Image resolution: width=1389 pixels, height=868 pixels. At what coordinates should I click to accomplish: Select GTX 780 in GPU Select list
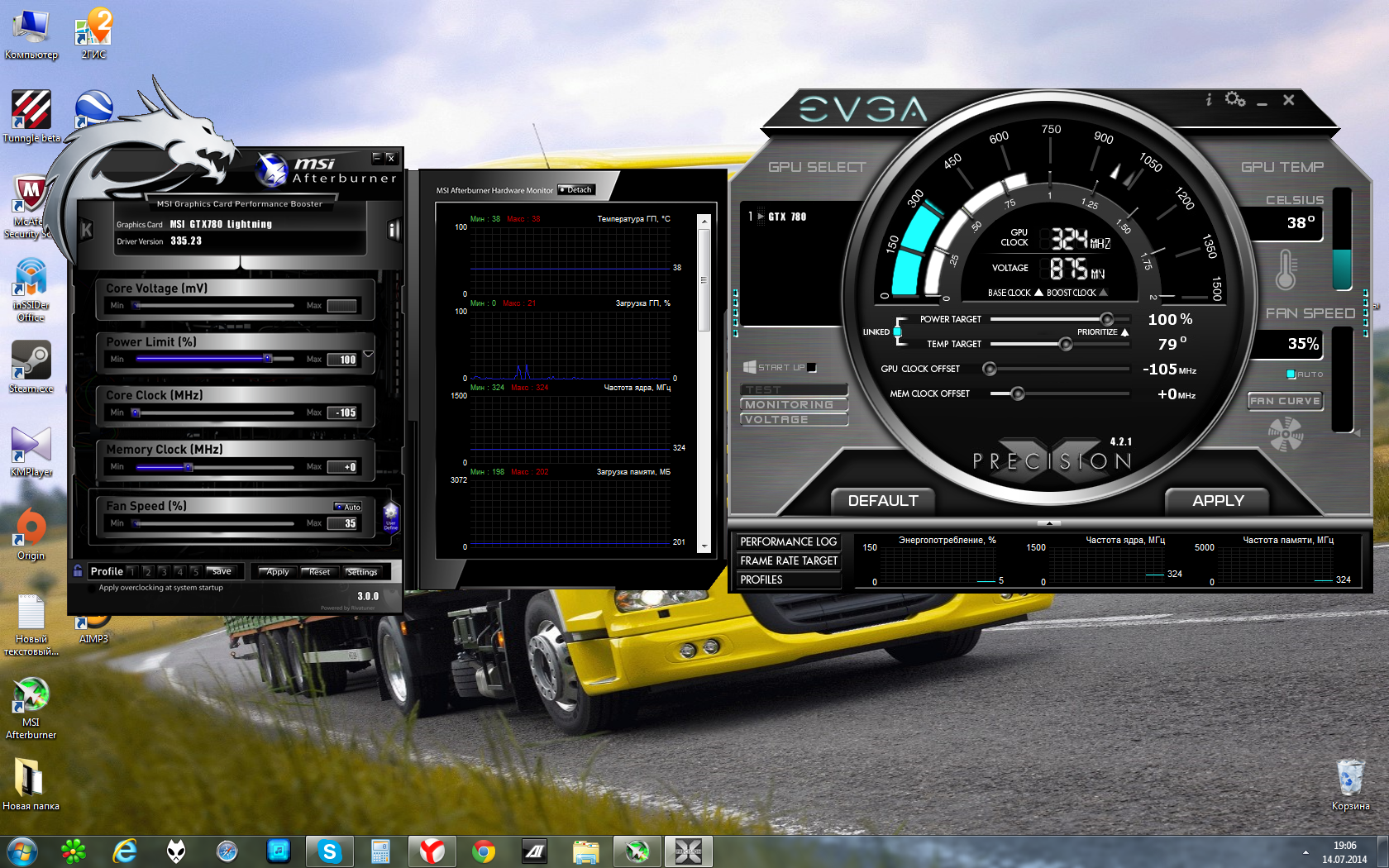click(x=786, y=217)
